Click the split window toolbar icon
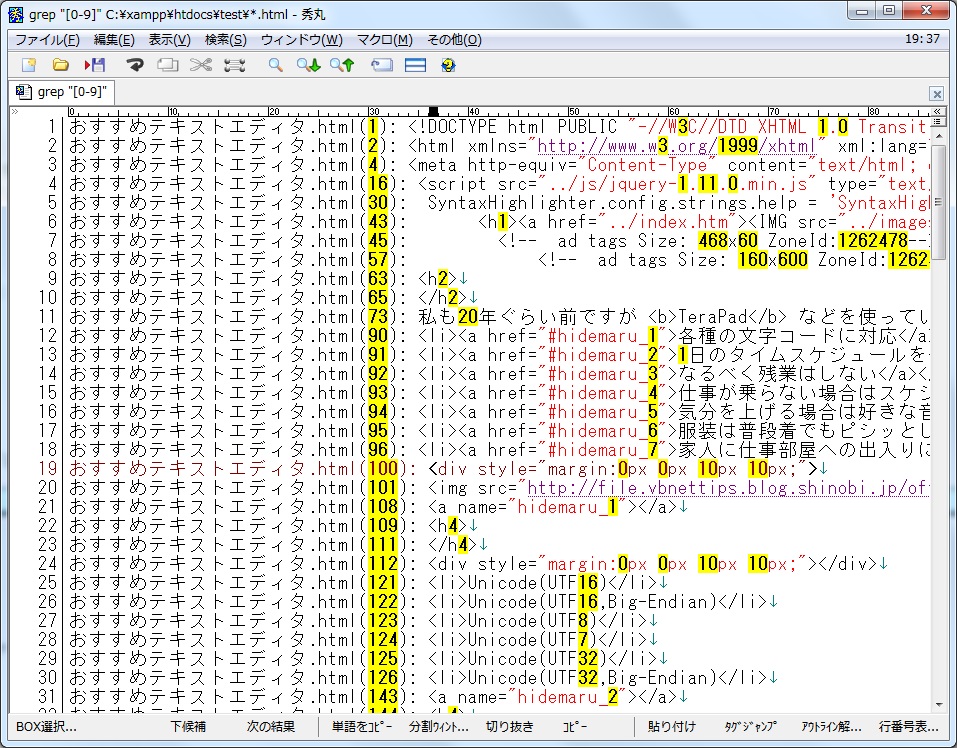Viewport: 957px width, 748px height. 416,65
